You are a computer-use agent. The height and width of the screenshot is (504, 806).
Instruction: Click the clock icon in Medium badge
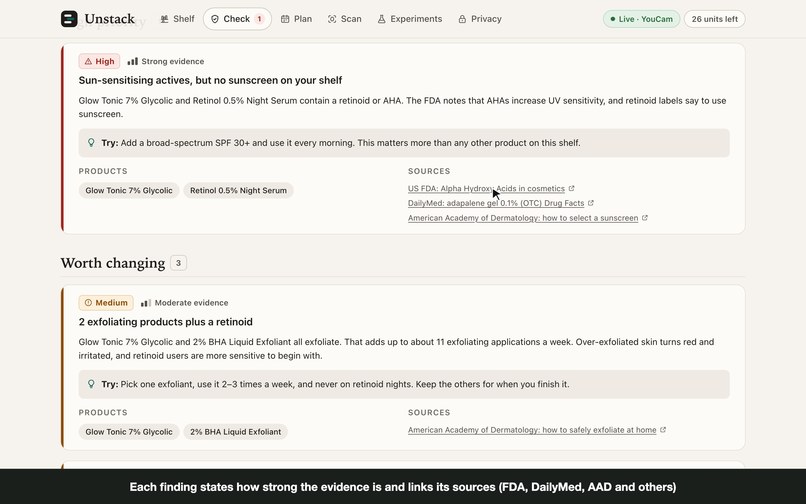click(x=88, y=303)
